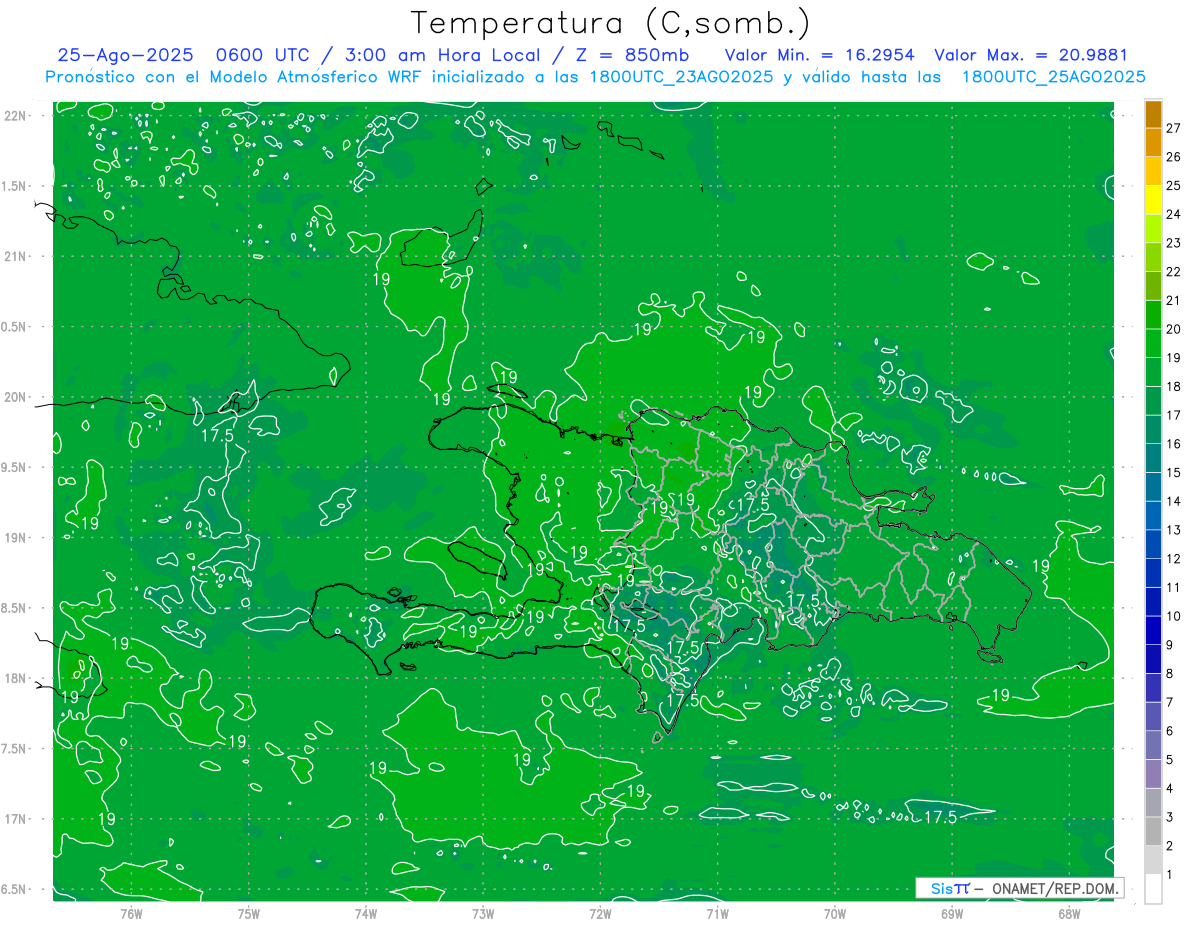Screen dimensions: 1200x927
Task: Click the color scale label "26"
Action: click(x=1173, y=157)
